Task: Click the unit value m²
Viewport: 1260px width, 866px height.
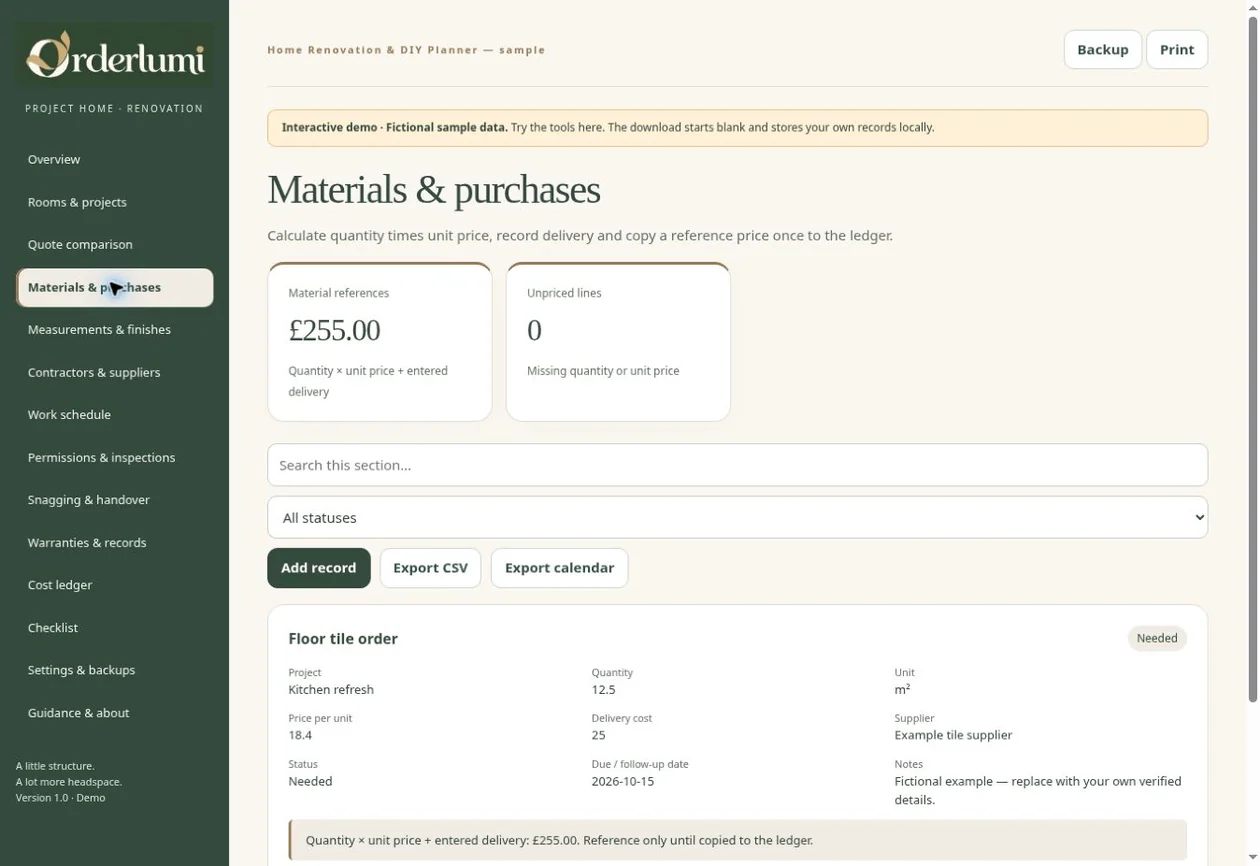Action: (x=902, y=690)
